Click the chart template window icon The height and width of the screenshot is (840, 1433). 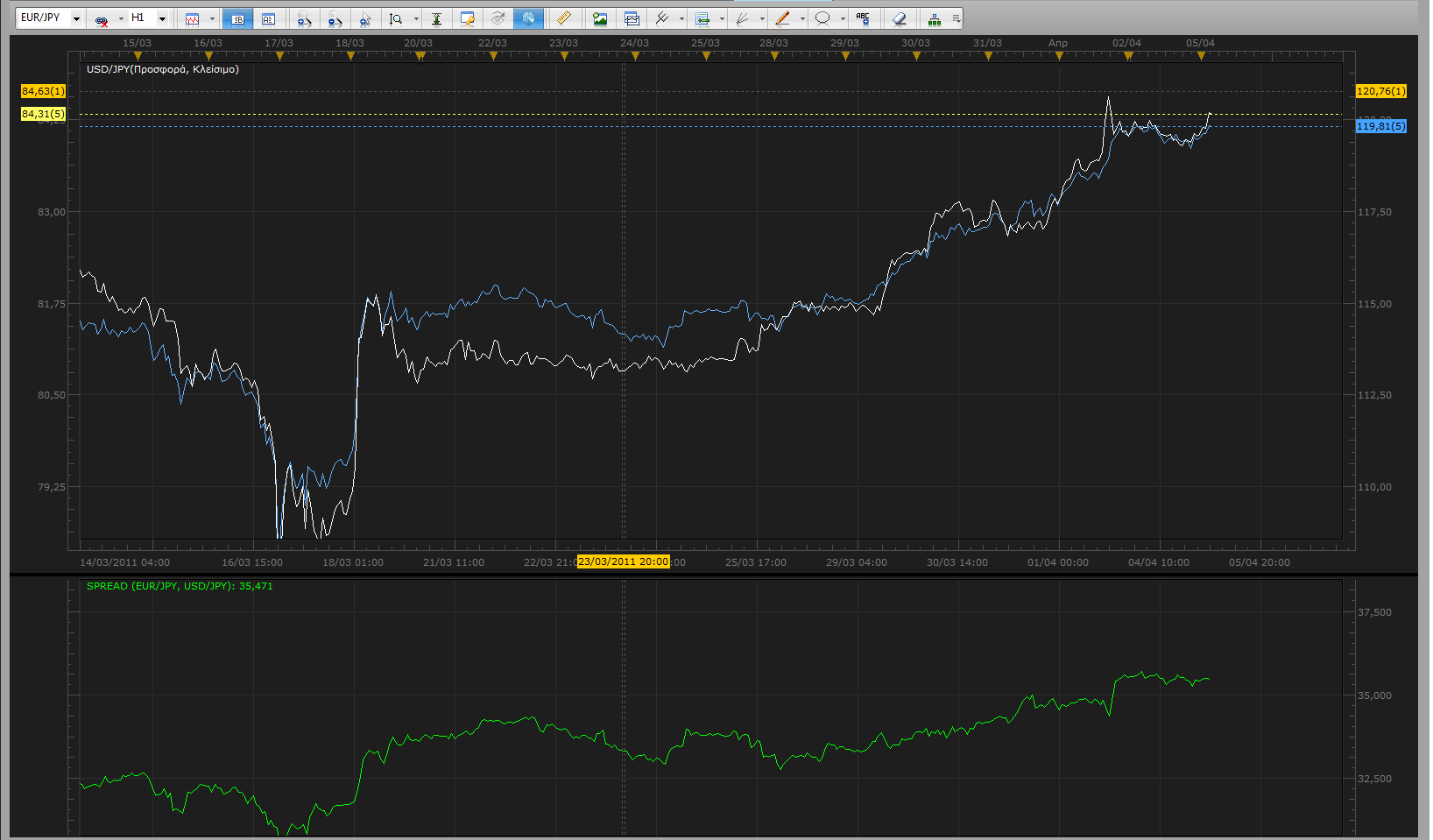coord(632,18)
